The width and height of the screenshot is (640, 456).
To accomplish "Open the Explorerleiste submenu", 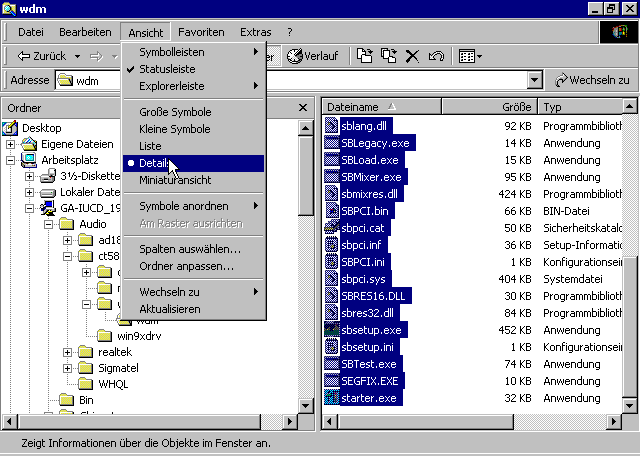I will [193, 86].
